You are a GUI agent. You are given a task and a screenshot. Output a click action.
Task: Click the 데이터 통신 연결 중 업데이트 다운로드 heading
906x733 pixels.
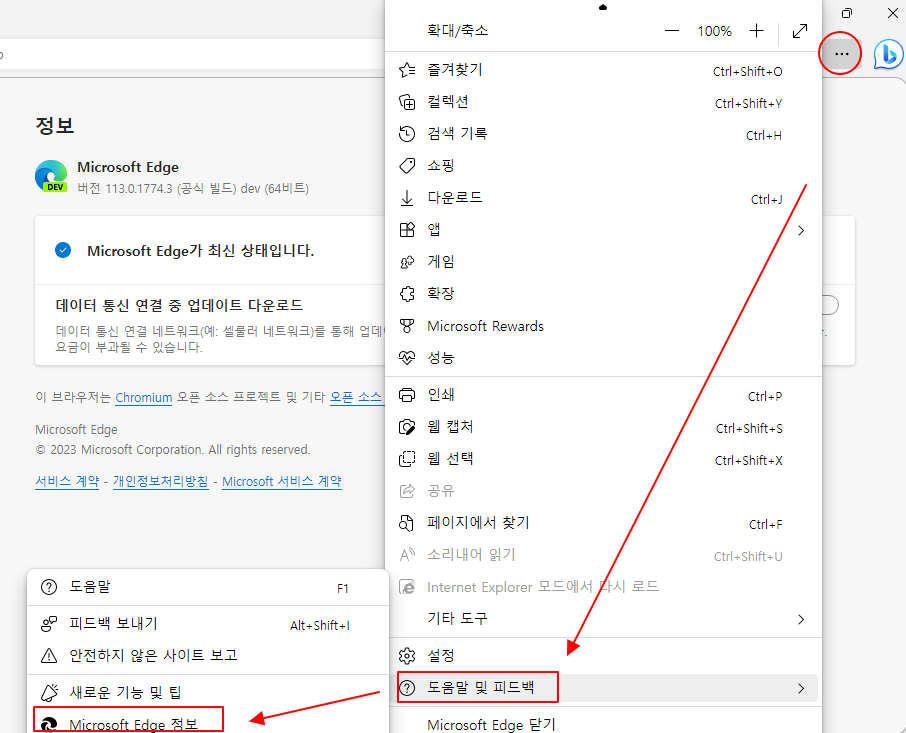tap(179, 305)
